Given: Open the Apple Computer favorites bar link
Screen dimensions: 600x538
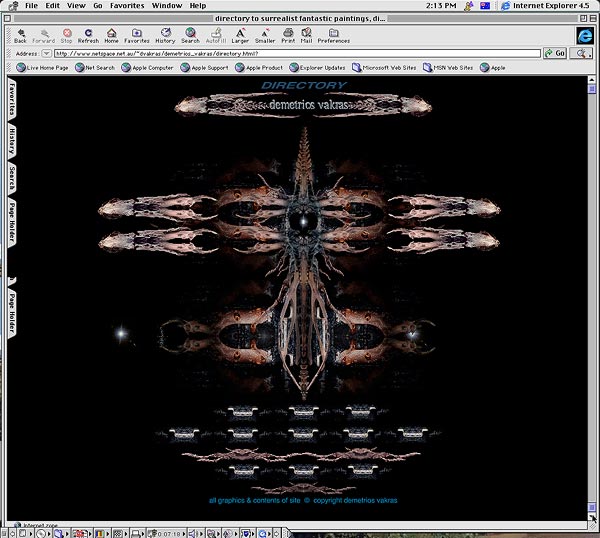Looking at the screenshot, I should click(147, 68).
